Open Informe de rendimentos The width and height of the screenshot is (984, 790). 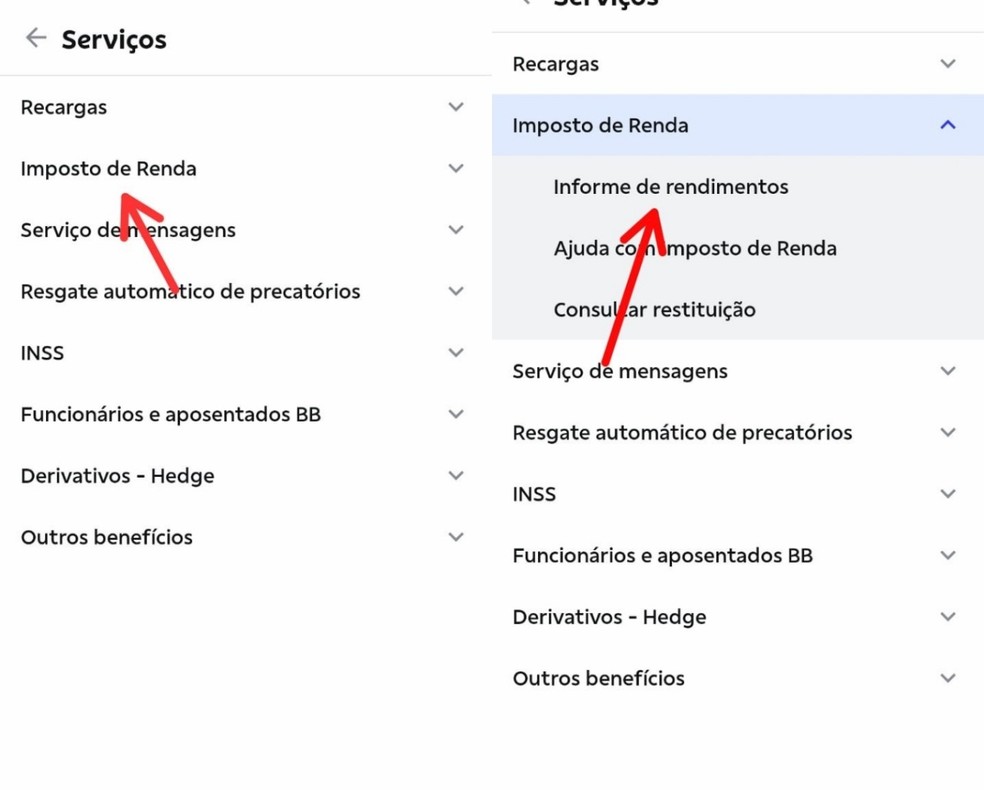(670, 186)
